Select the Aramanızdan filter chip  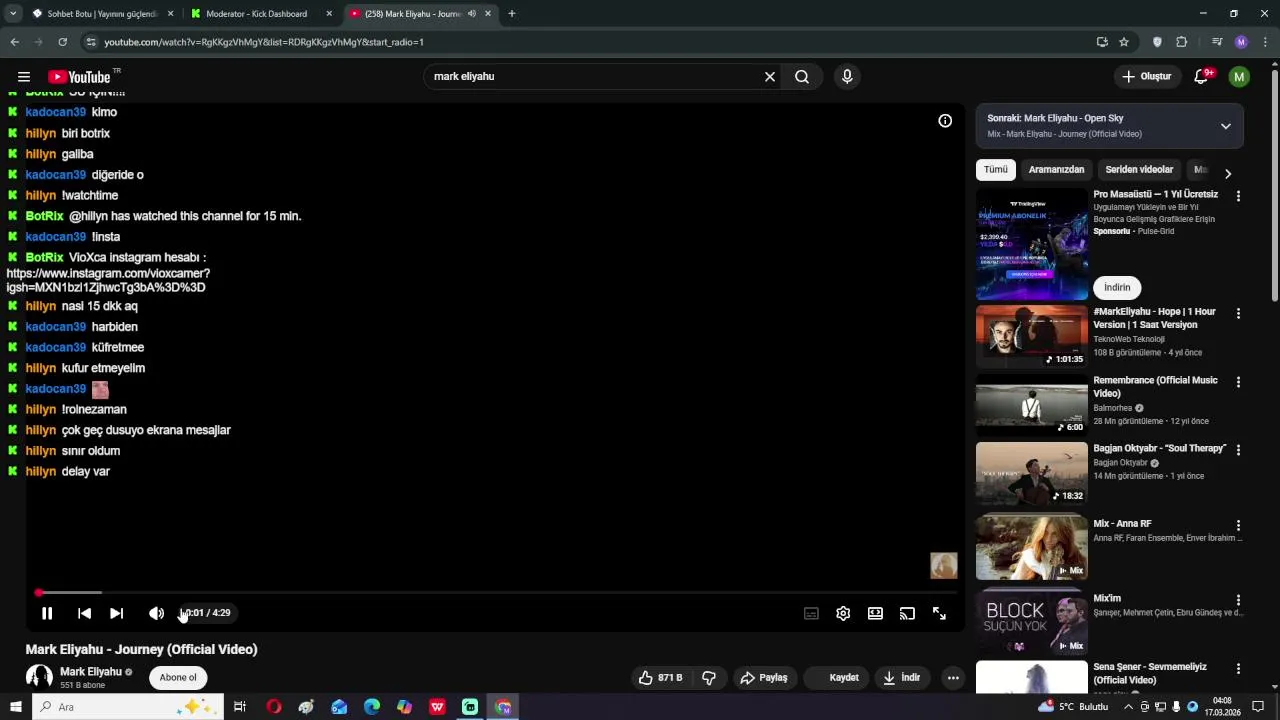click(1056, 170)
